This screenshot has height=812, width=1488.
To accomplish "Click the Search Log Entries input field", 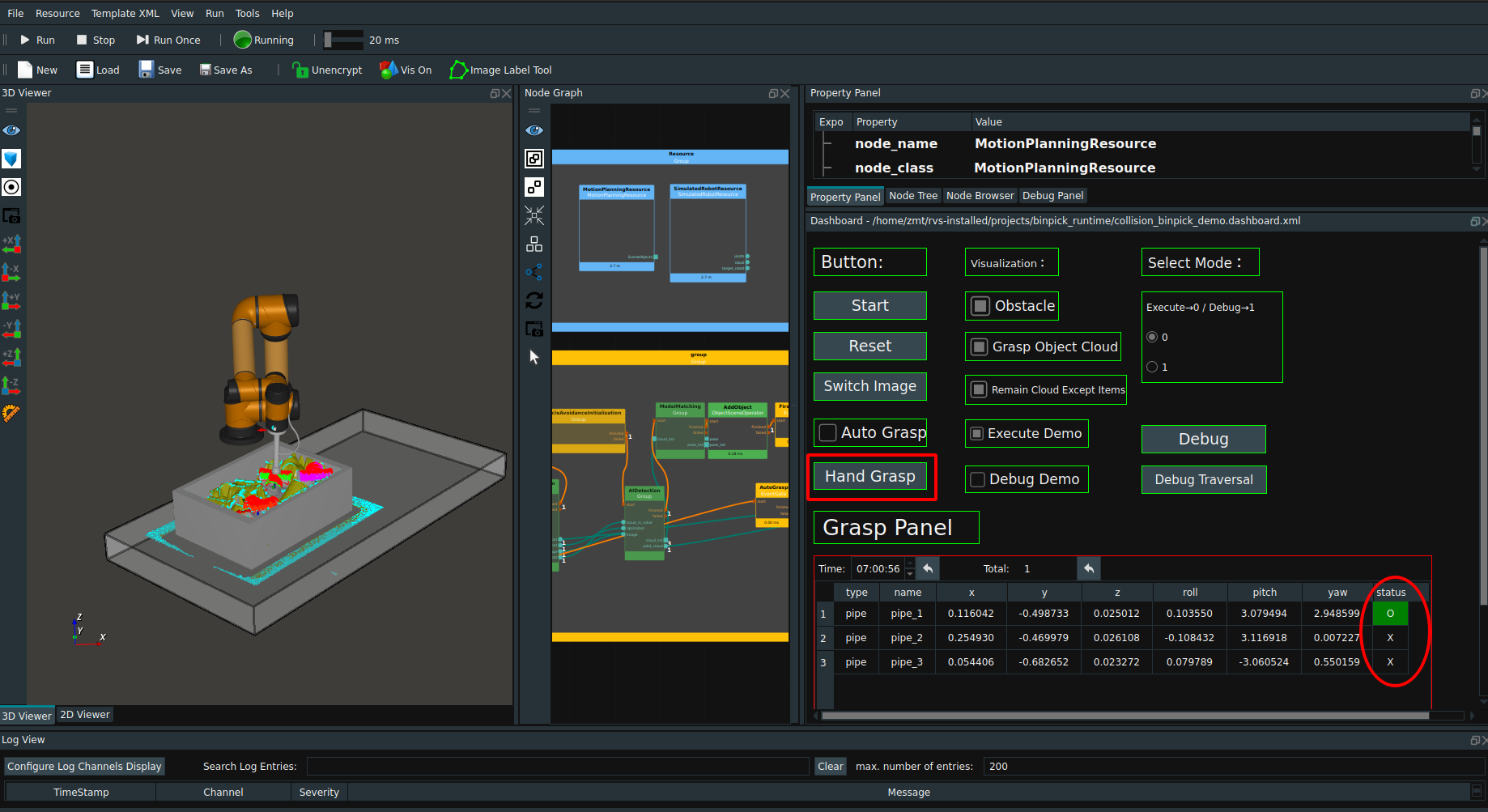I will (558, 766).
